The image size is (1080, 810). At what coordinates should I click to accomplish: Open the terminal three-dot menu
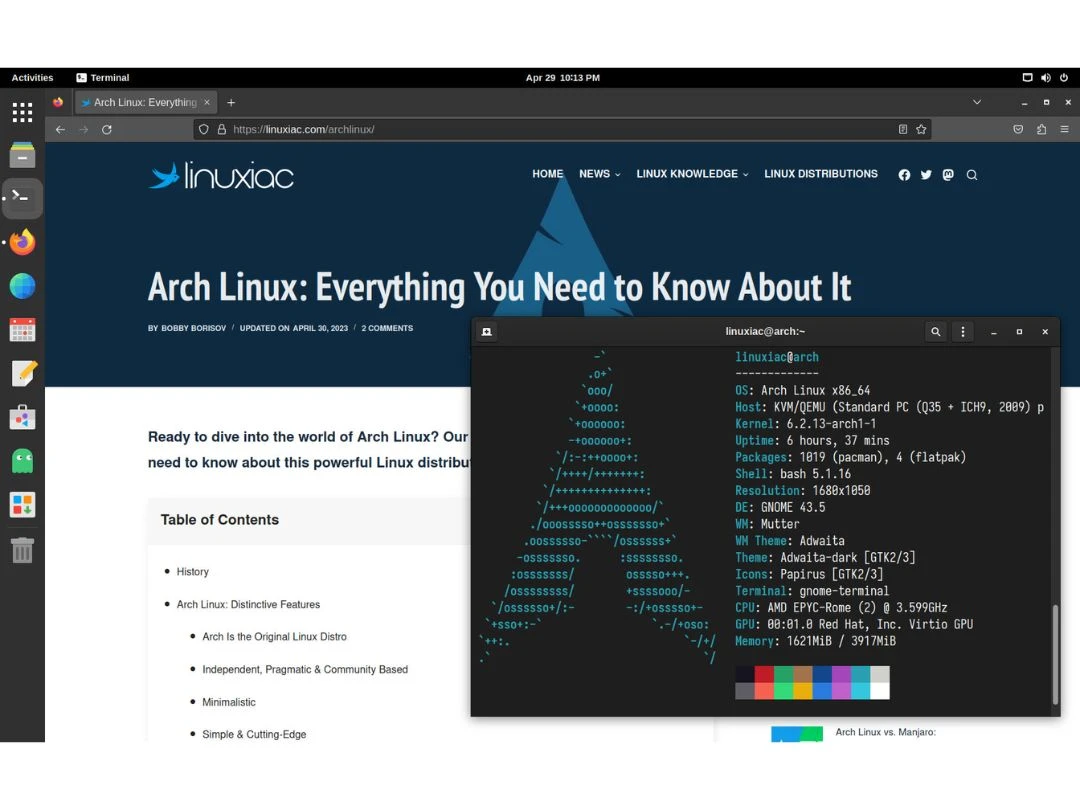pyautogui.click(x=963, y=332)
